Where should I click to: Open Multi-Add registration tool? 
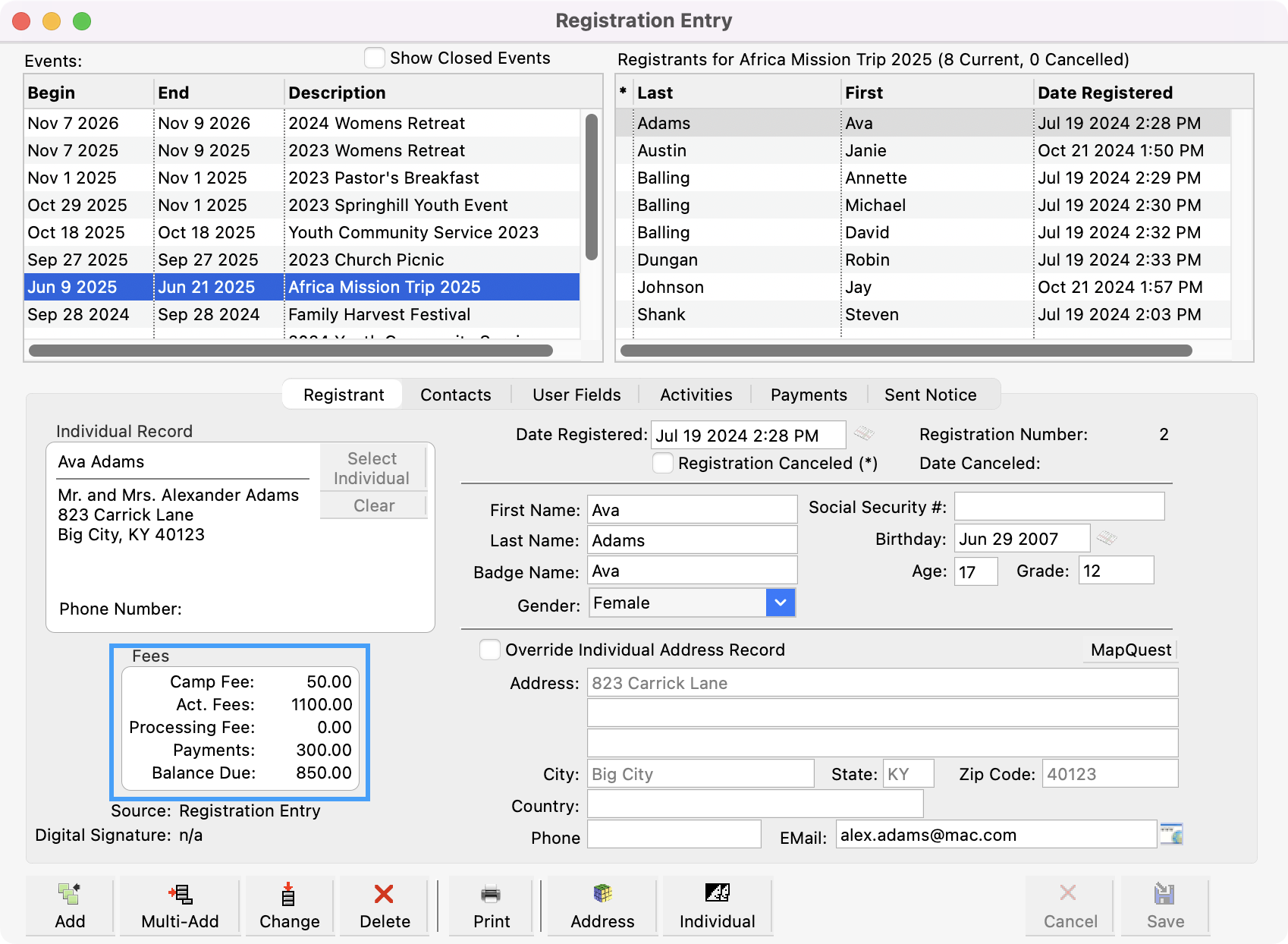click(x=180, y=905)
